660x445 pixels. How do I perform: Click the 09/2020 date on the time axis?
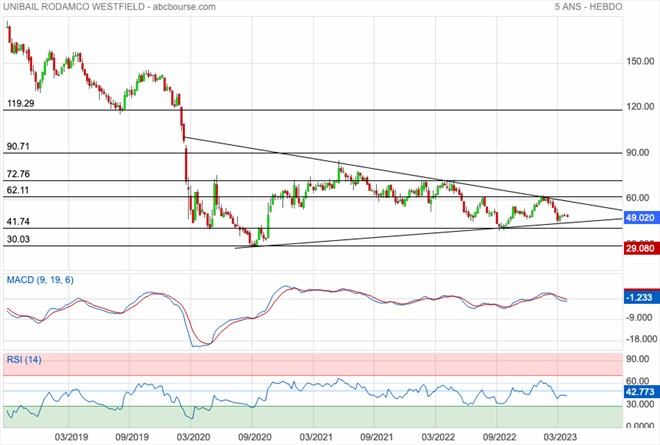[255, 437]
